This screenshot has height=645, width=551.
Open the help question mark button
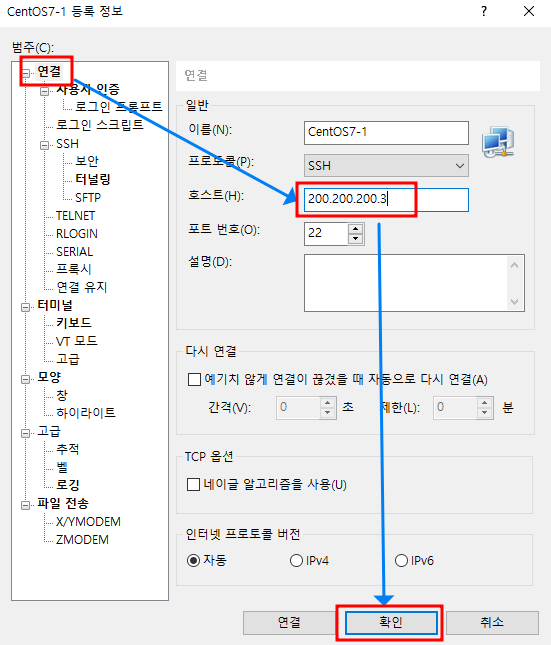(484, 11)
